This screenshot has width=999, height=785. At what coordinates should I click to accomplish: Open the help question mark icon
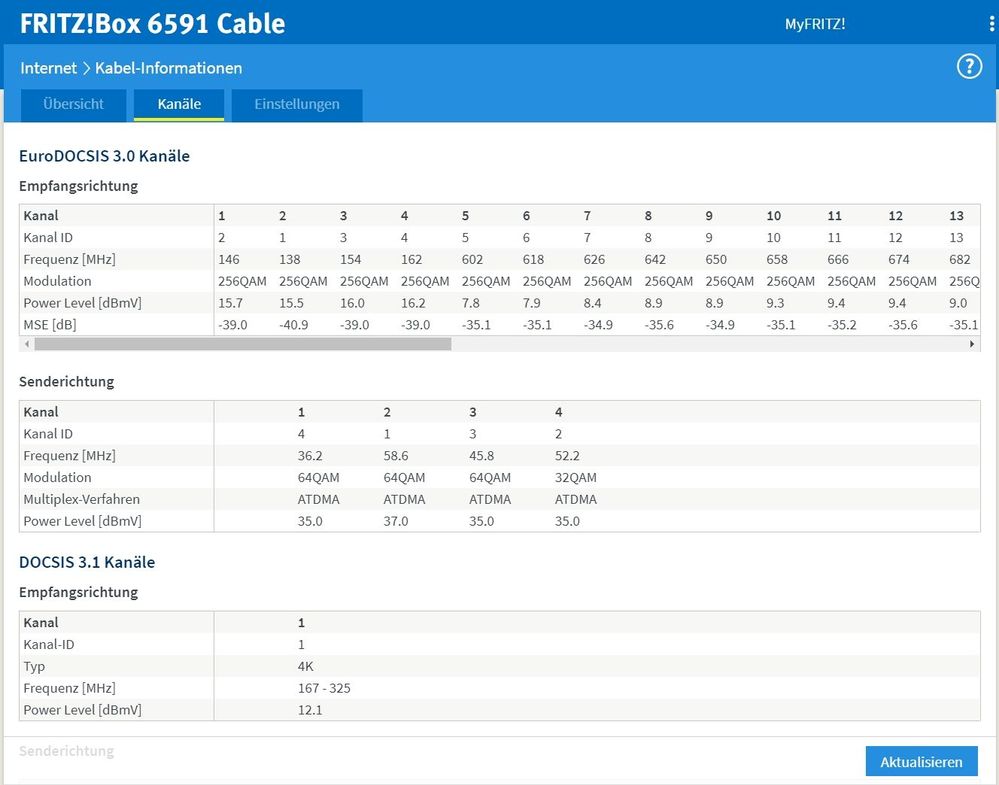coord(969,67)
